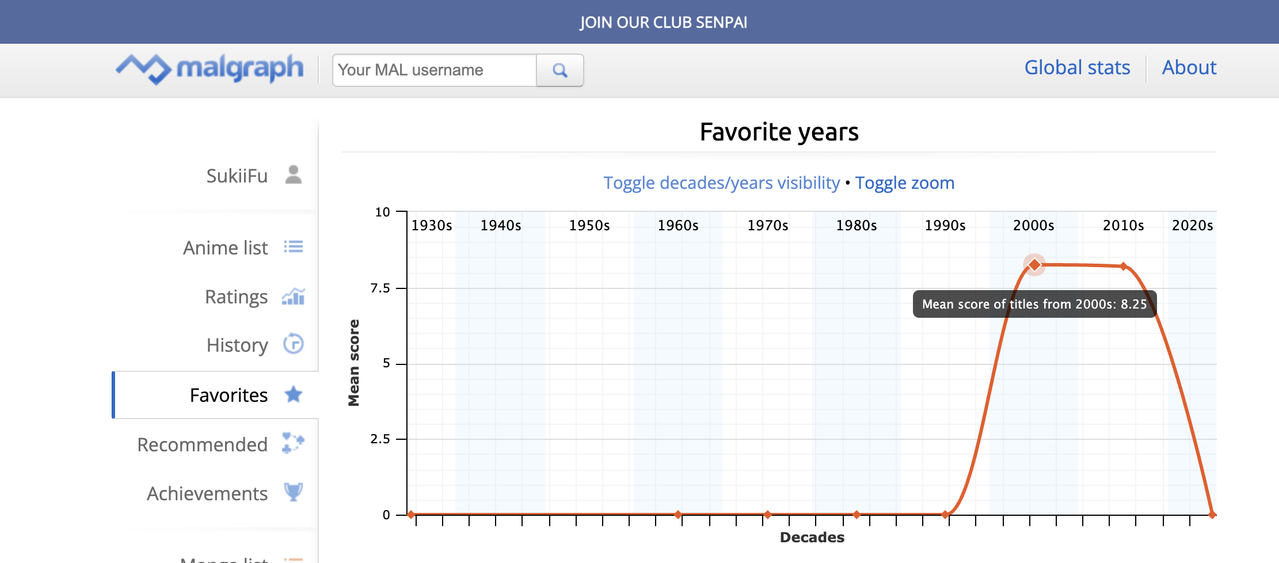The height and width of the screenshot is (563, 1279).
Task: Click the SukiiFu profile person icon
Action: (x=293, y=175)
